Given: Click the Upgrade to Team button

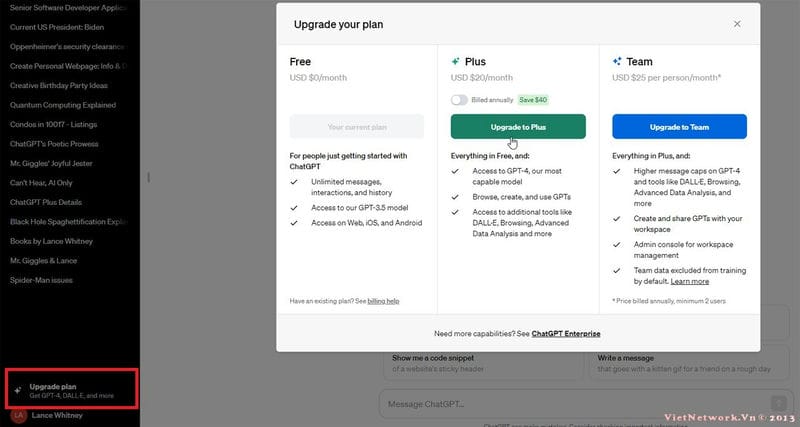Looking at the screenshot, I should pyautogui.click(x=679, y=127).
